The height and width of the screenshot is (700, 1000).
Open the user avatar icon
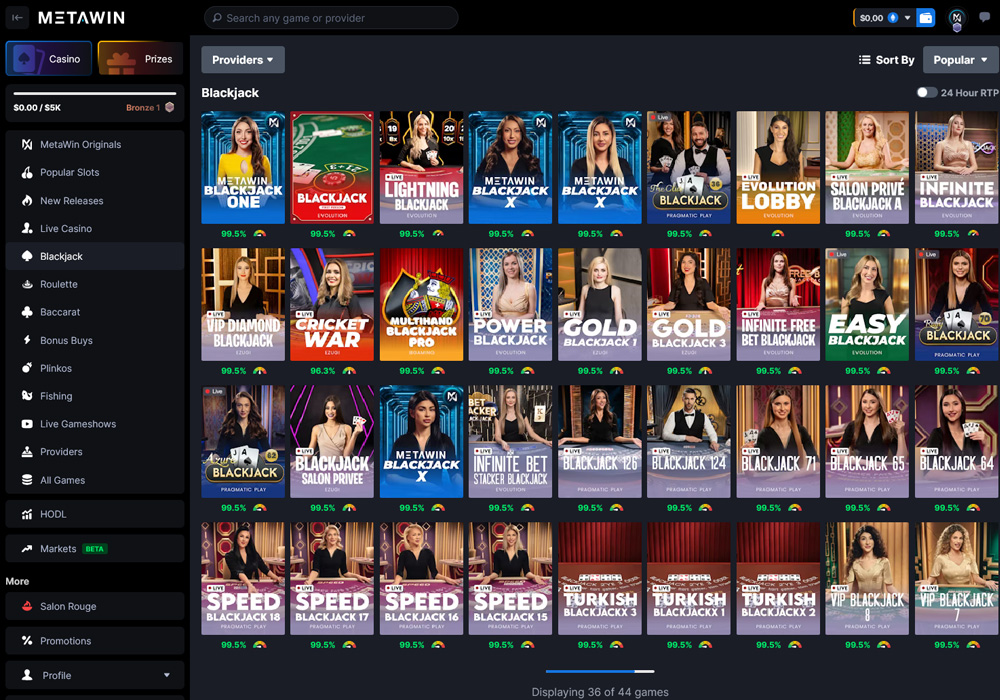coord(956,18)
